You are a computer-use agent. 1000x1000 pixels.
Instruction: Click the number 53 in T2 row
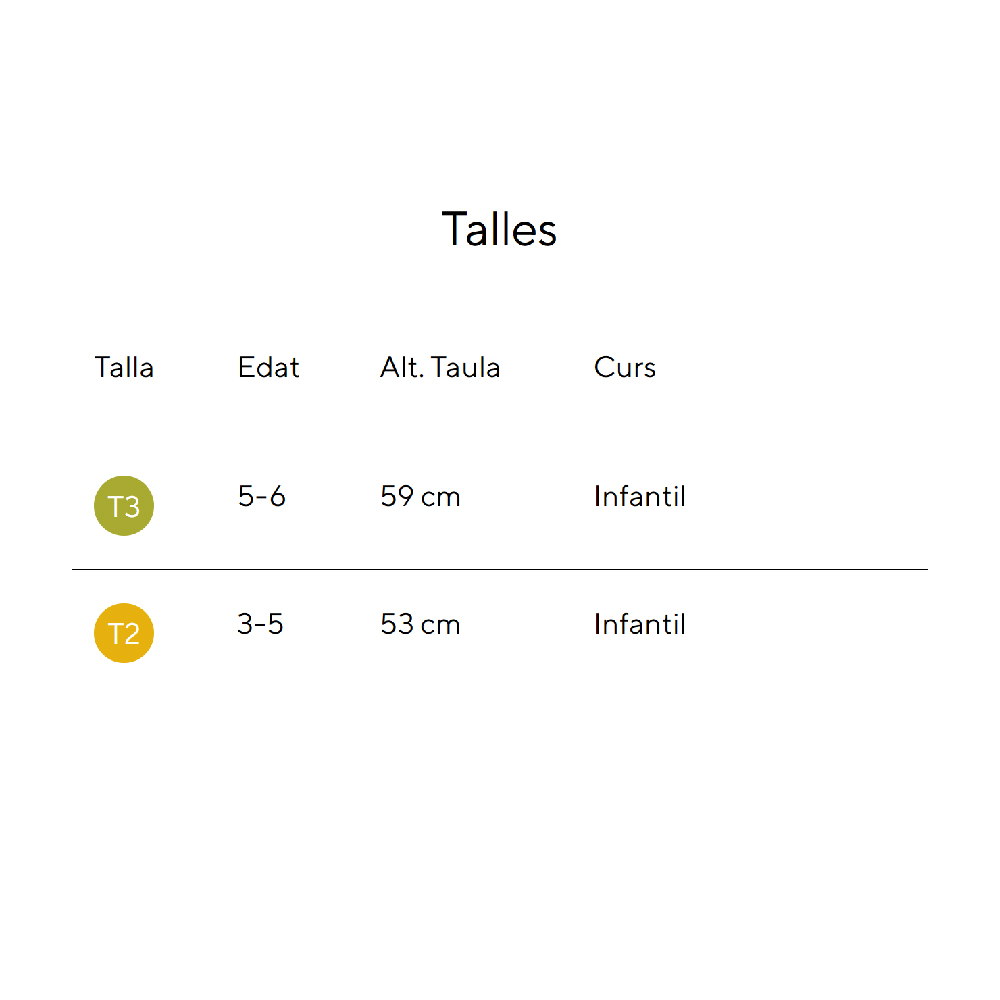[397, 624]
